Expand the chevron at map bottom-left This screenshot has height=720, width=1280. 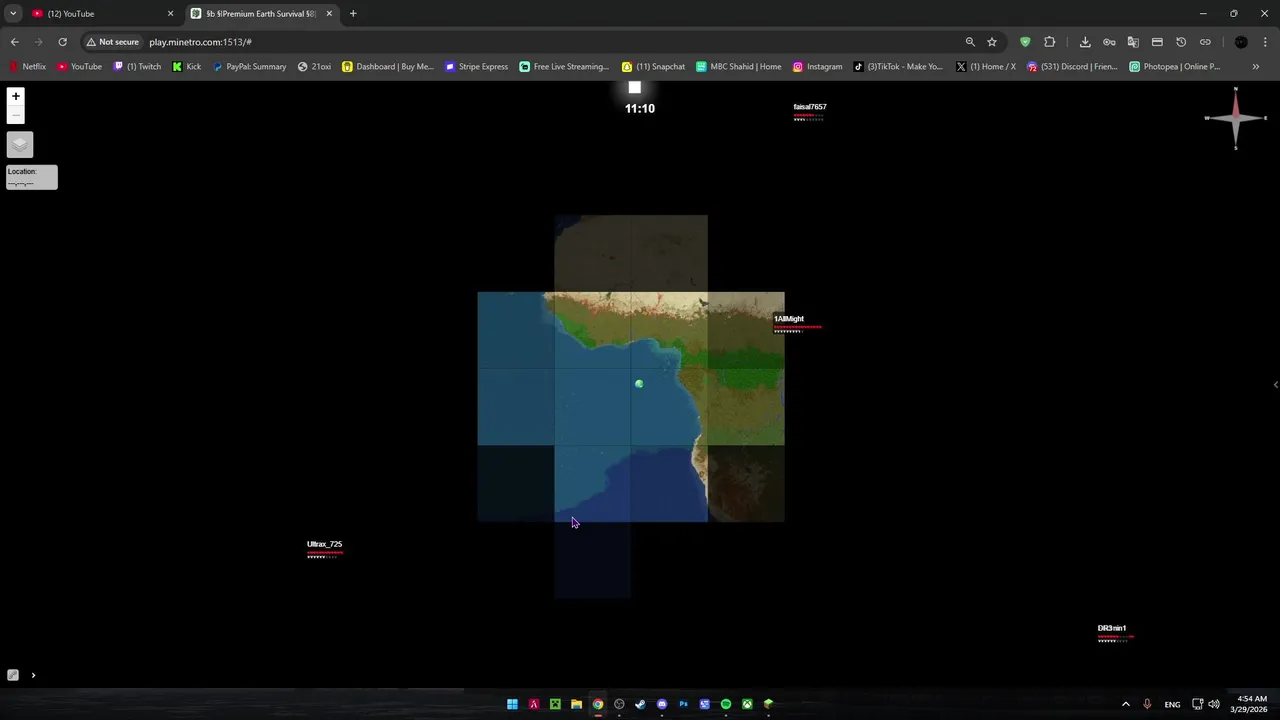33,675
